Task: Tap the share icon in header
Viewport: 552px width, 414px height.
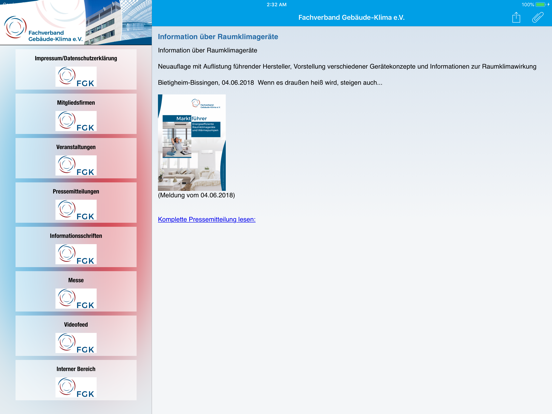Action: (516, 17)
